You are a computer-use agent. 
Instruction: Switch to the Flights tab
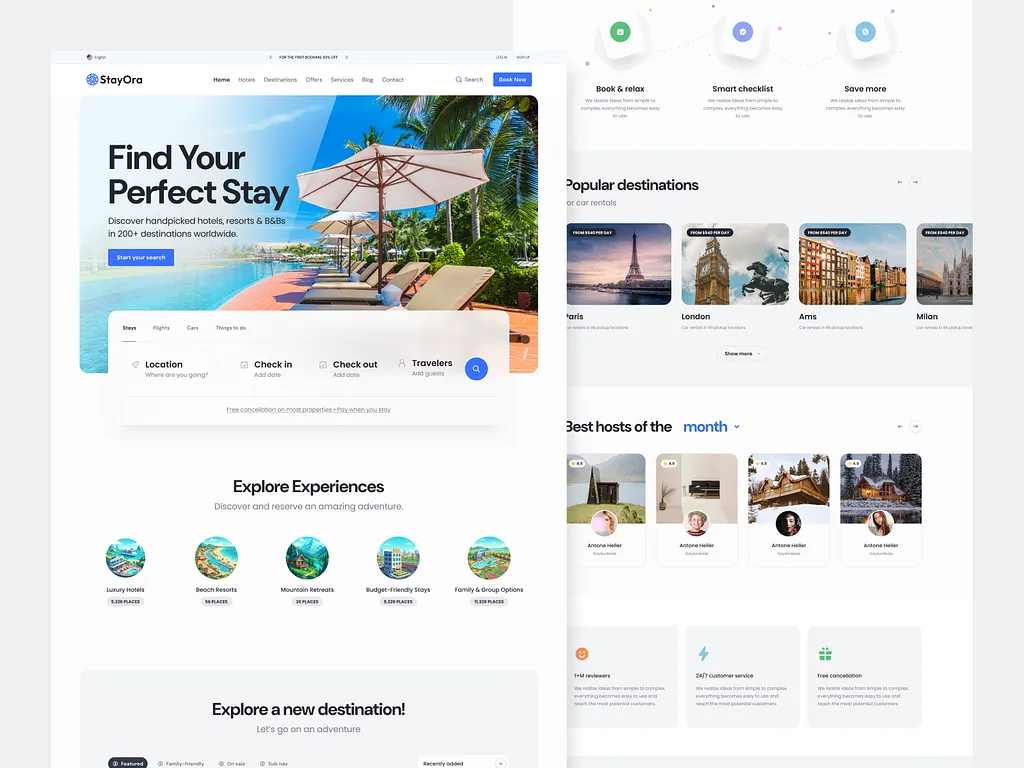[161, 327]
